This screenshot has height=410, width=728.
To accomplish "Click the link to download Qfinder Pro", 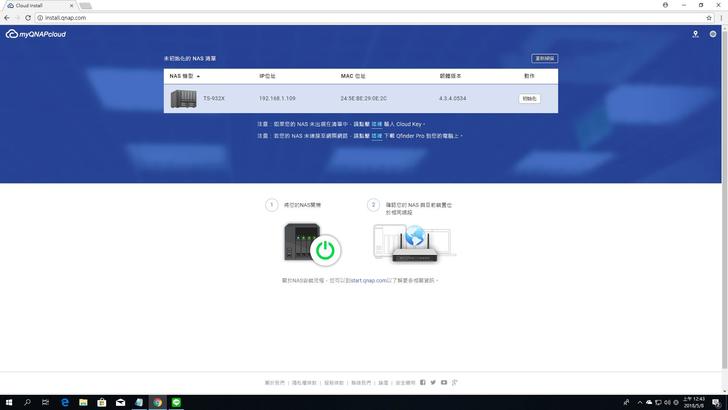I will tap(377, 136).
